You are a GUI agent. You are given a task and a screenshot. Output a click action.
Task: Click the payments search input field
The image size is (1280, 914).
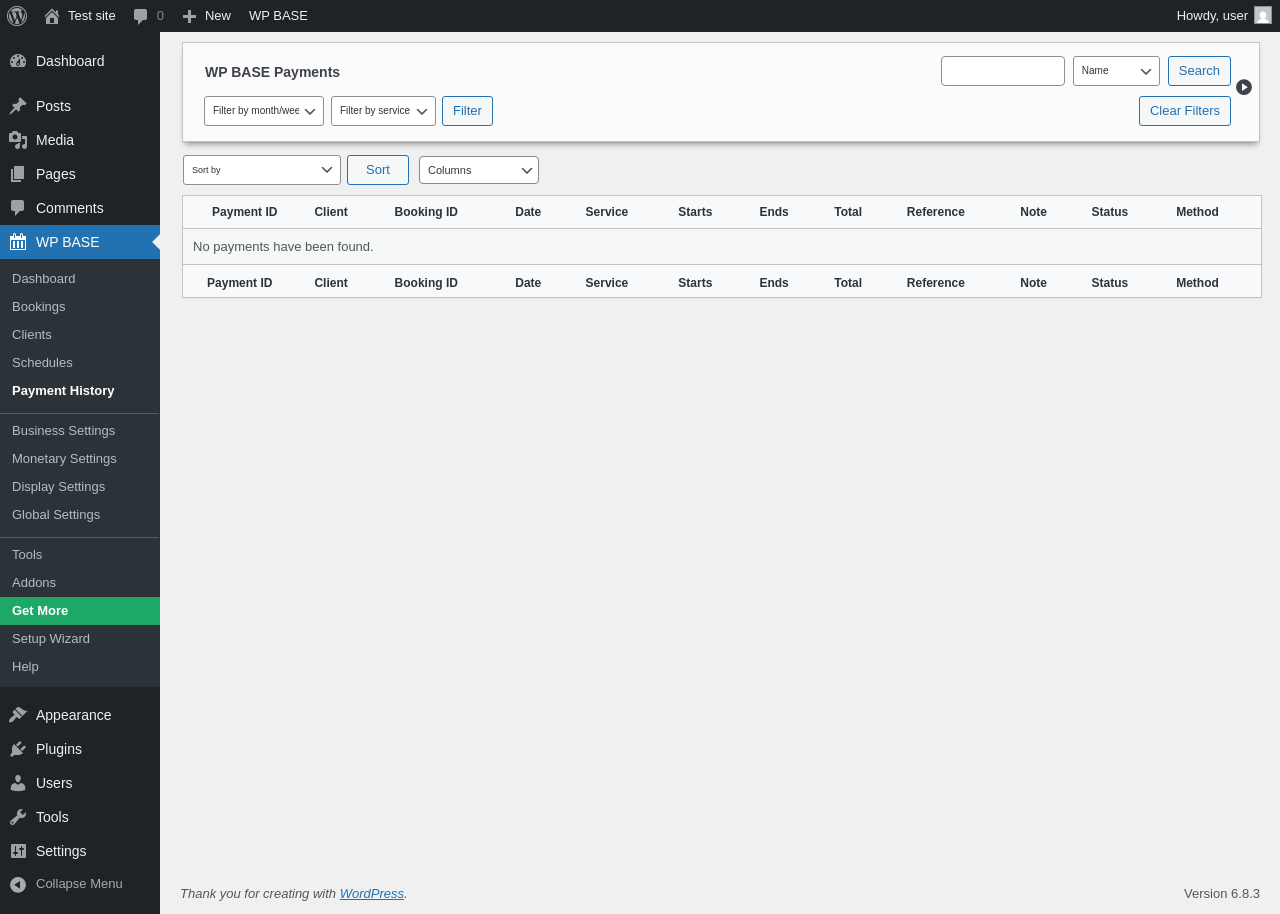pos(1003,71)
